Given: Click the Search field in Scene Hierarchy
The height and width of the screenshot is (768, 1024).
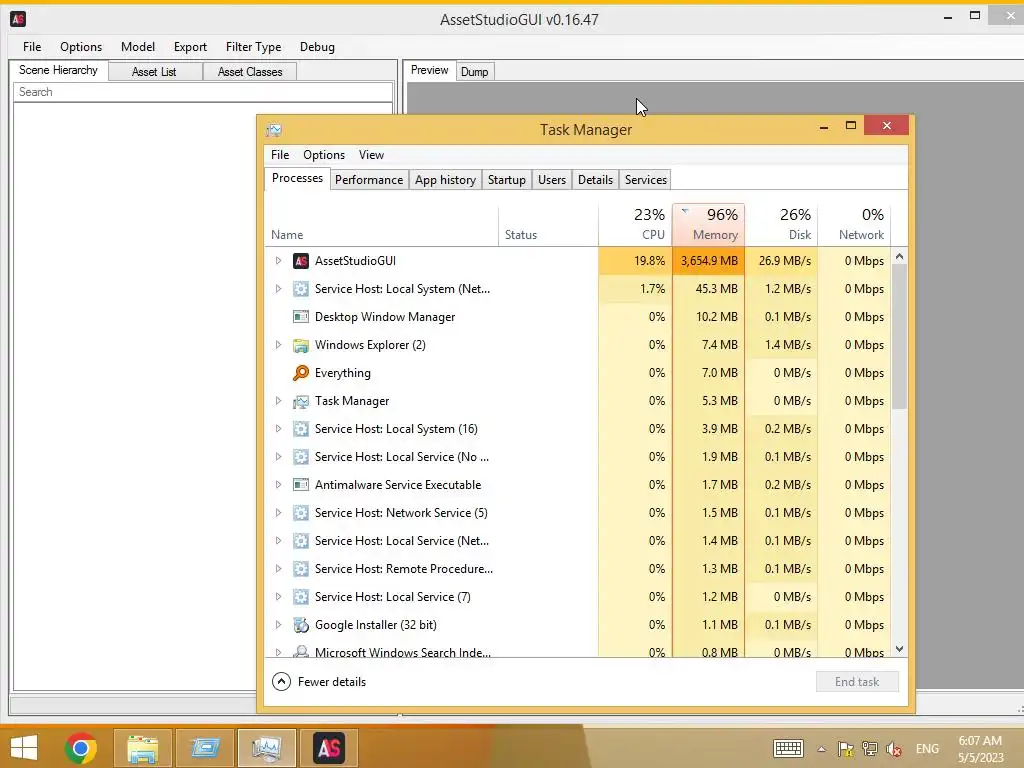Looking at the screenshot, I should click(x=203, y=92).
